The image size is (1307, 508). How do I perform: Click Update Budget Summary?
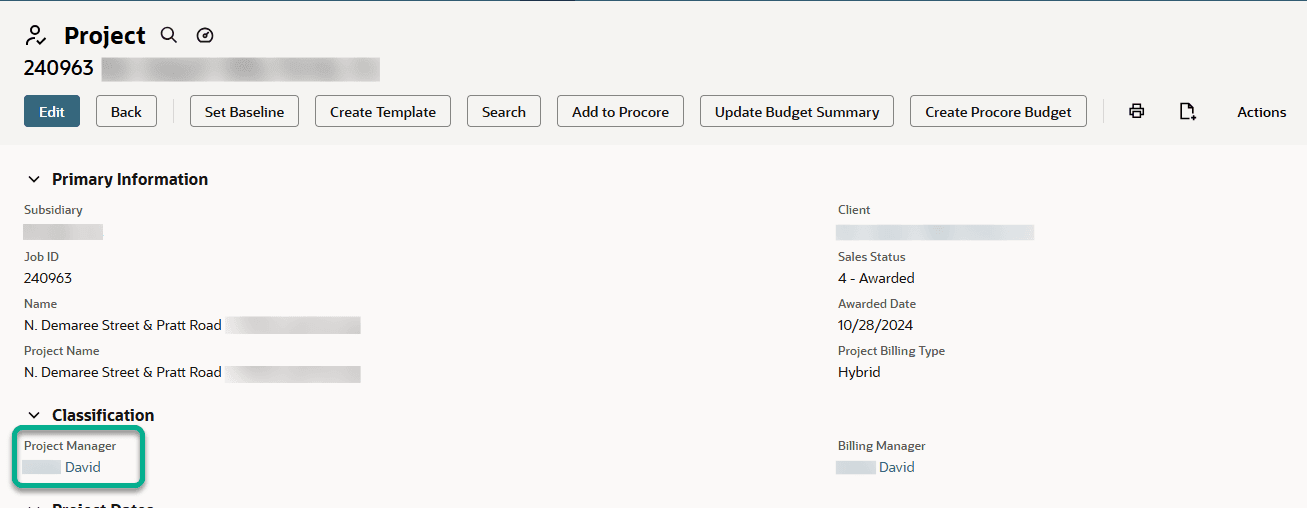point(797,111)
